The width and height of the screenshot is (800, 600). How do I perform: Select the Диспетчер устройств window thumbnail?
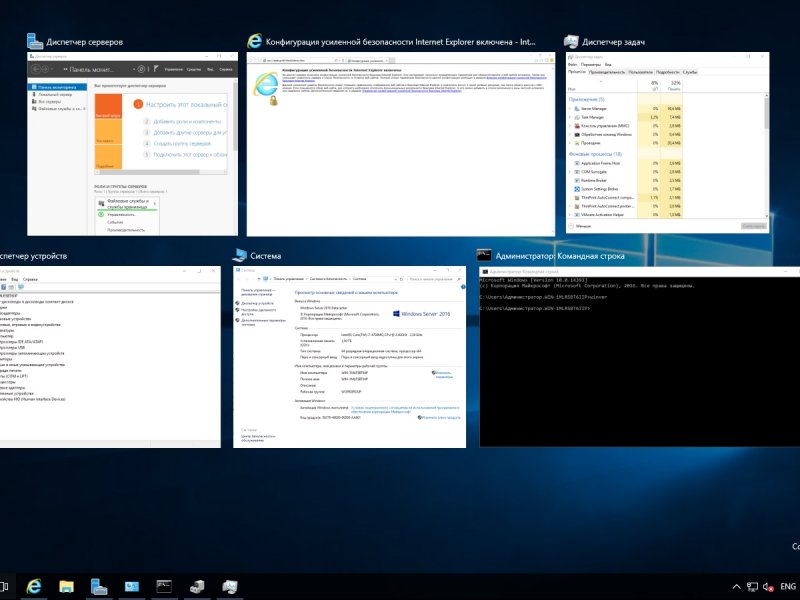[x=110, y=357]
